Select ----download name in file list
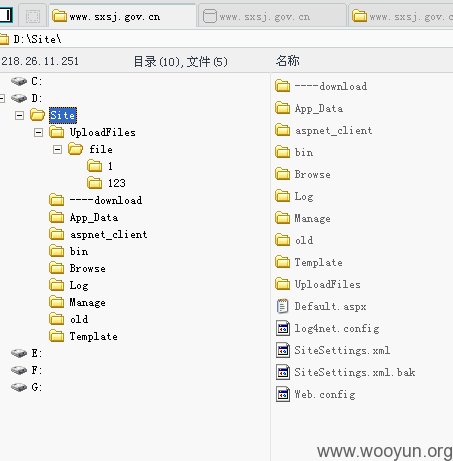Screen dimensions: 453x461 tap(331, 86)
